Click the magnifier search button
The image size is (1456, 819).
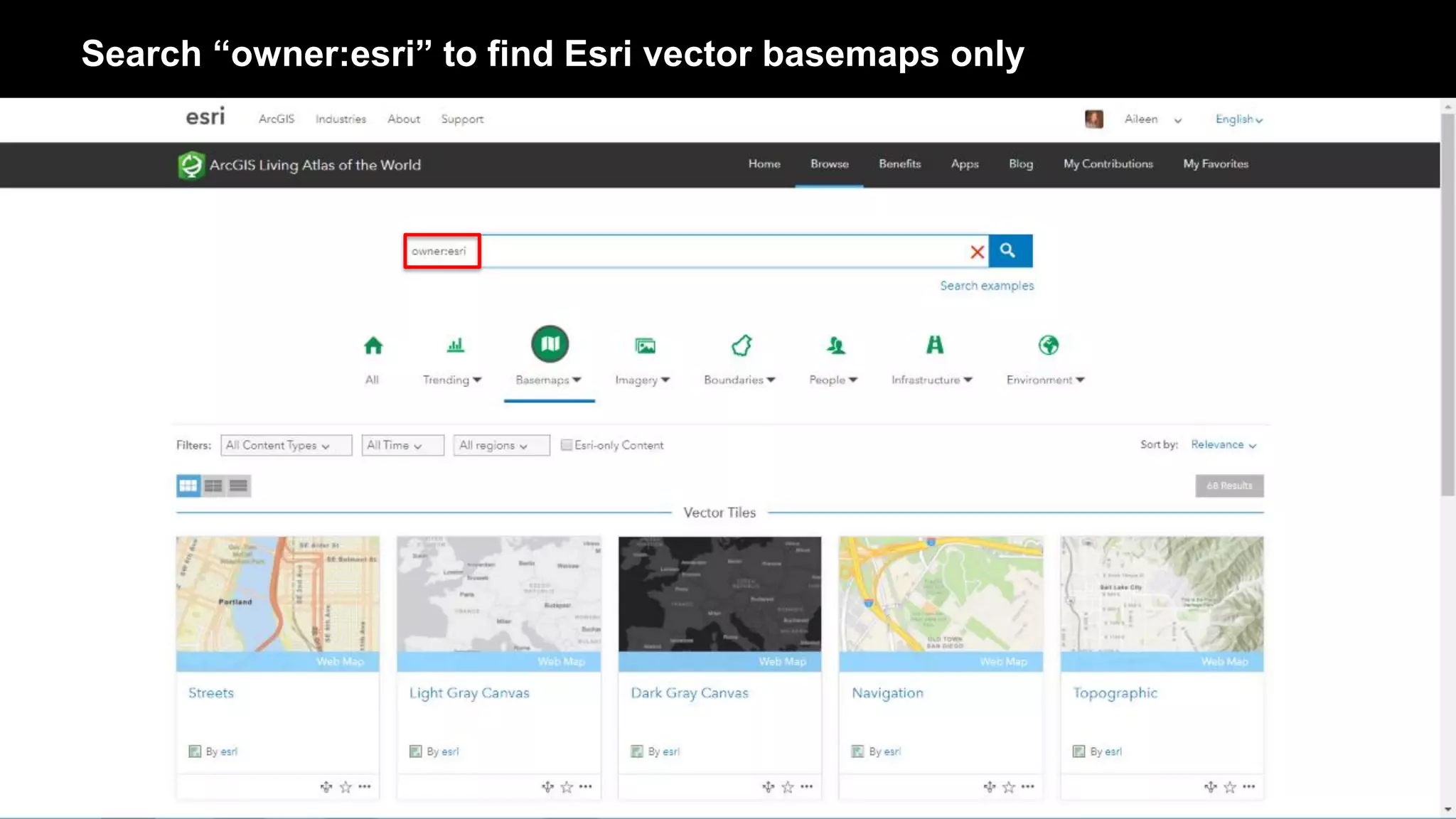point(1010,251)
